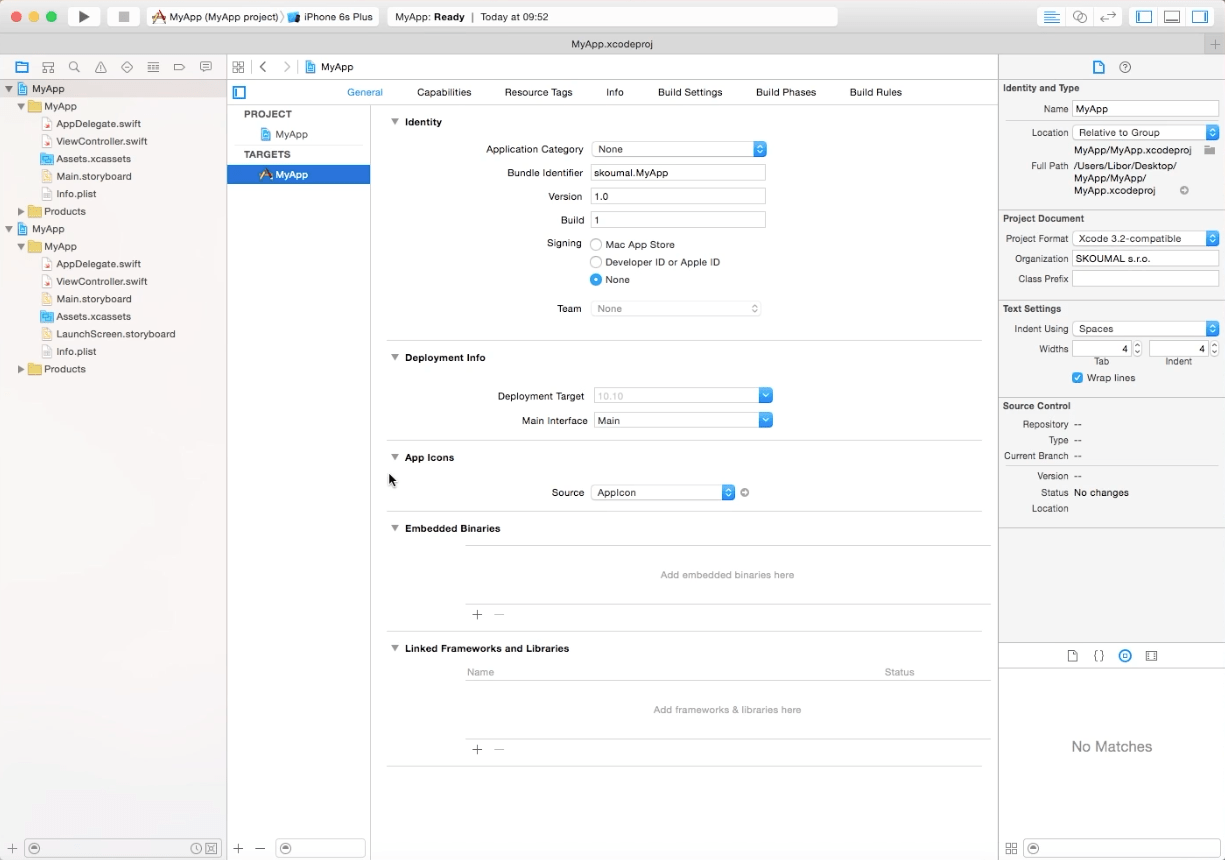Edit the Class Prefix field

click(x=1146, y=279)
